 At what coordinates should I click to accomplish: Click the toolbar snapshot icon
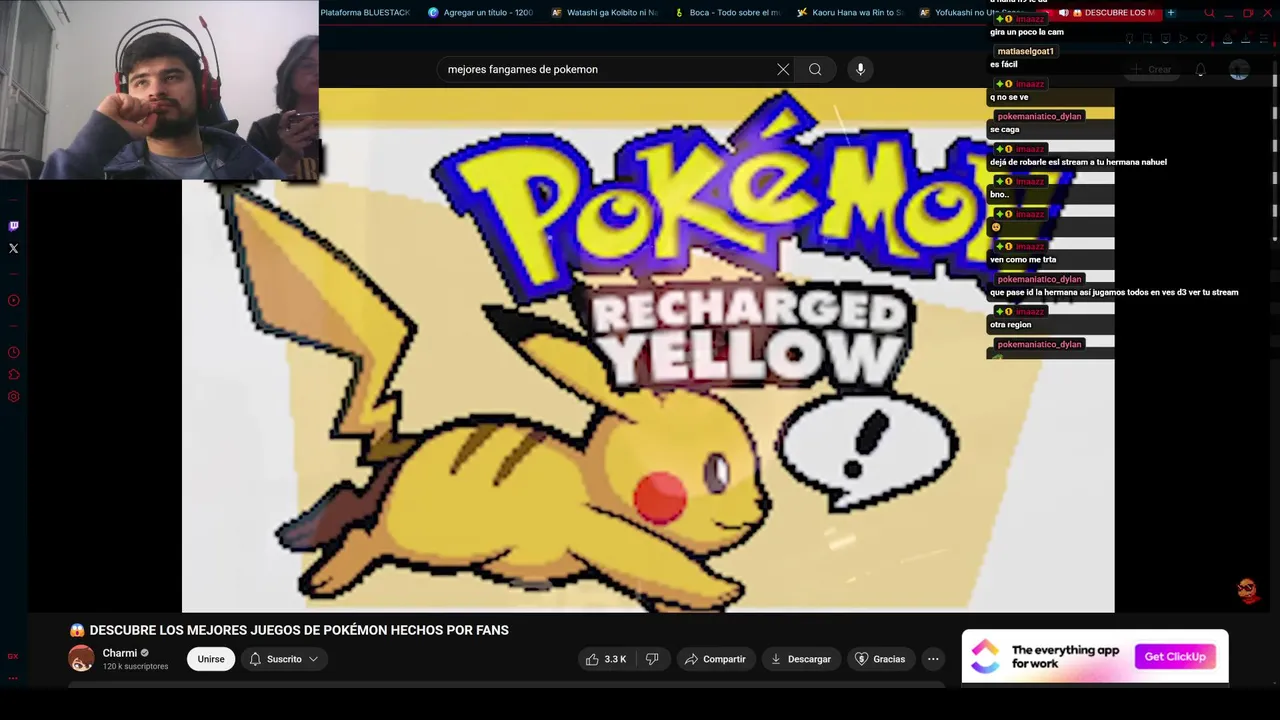click(1147, 39)
